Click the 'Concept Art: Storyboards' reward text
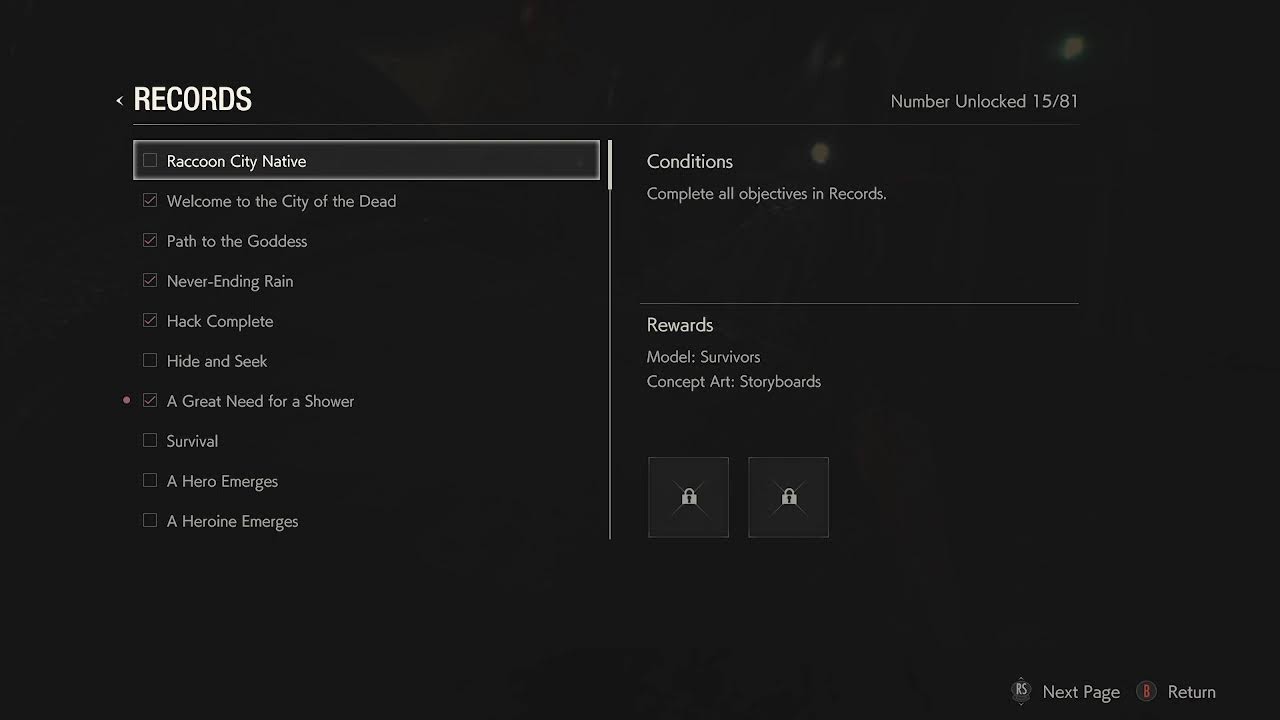1280x720 pixels. click(x=734, y=382)
